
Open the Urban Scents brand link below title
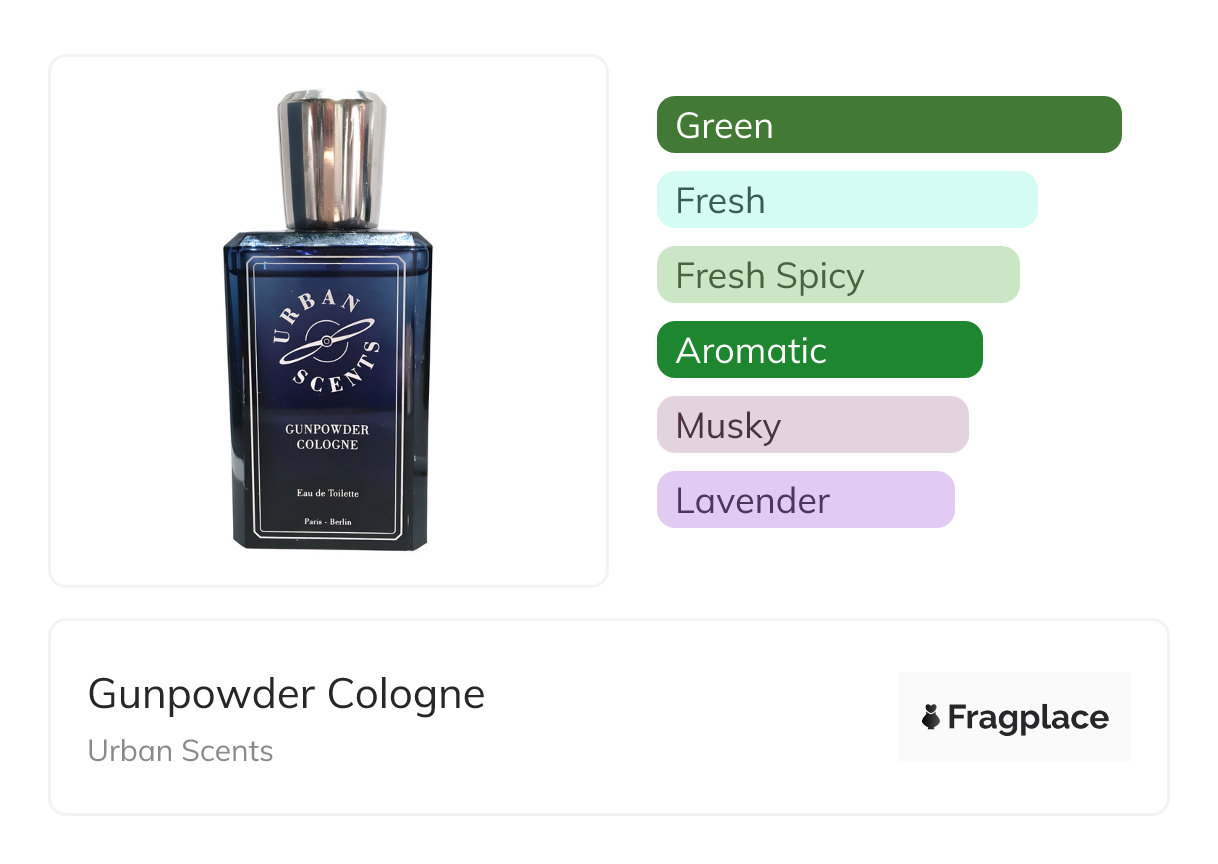click(x=180, y=751)
